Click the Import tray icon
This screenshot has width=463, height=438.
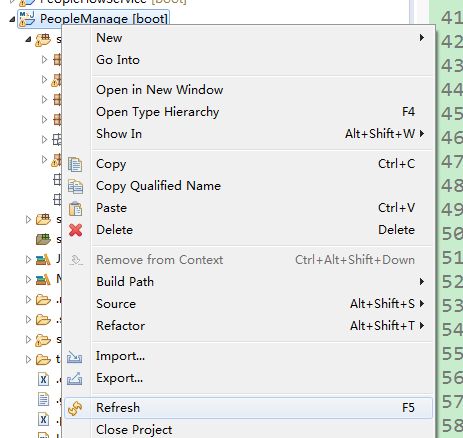point(75,357)
